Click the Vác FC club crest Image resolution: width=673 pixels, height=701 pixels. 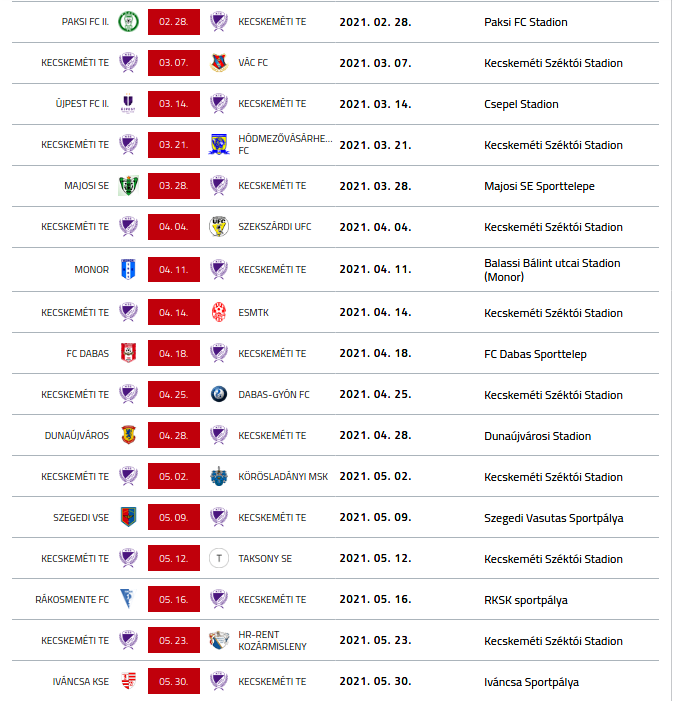coord(219,63)
